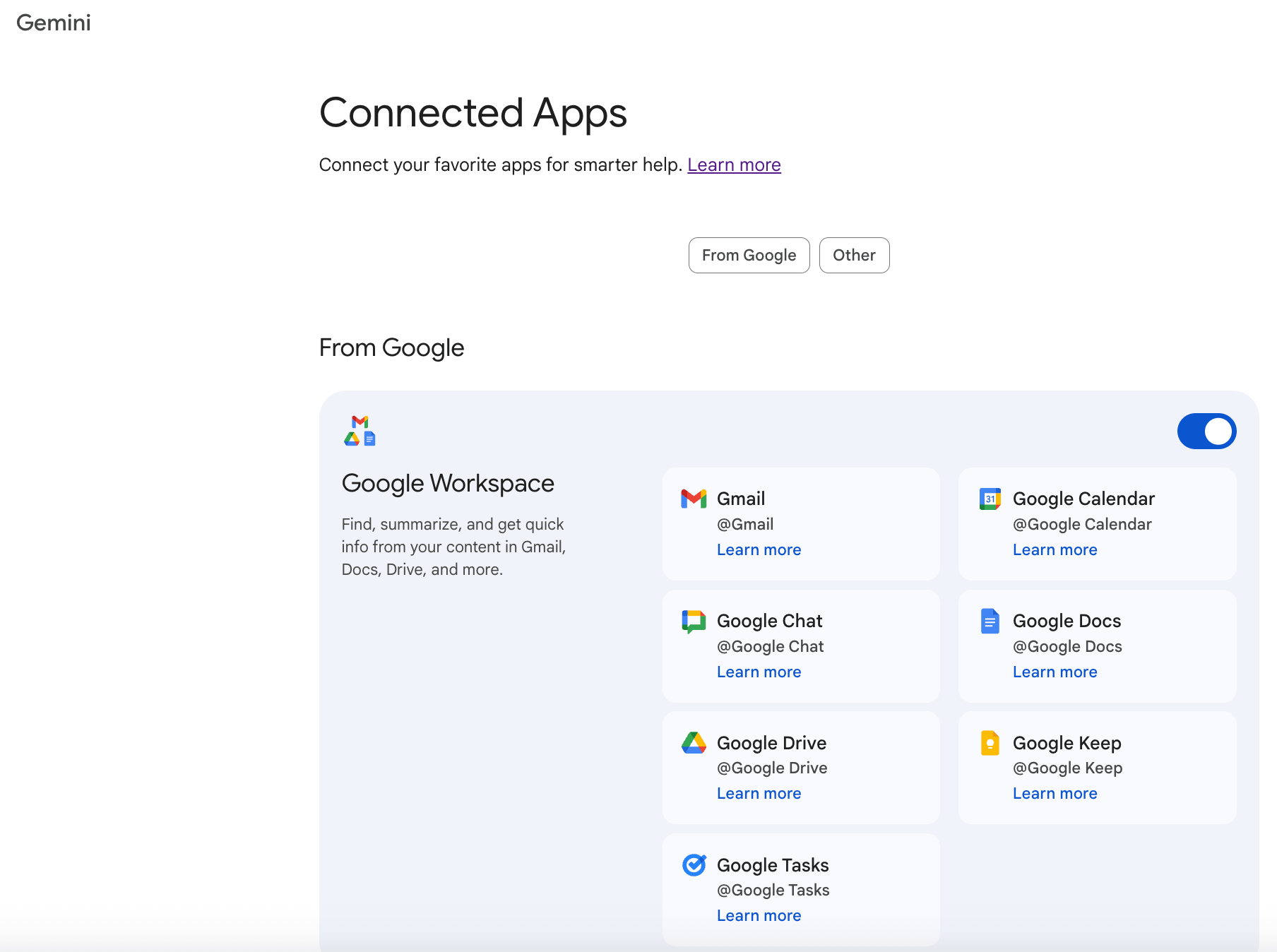Open Google Keep's Learn more link
The height and width of the screenshot is (952, 1277).
click(1055, 793)
